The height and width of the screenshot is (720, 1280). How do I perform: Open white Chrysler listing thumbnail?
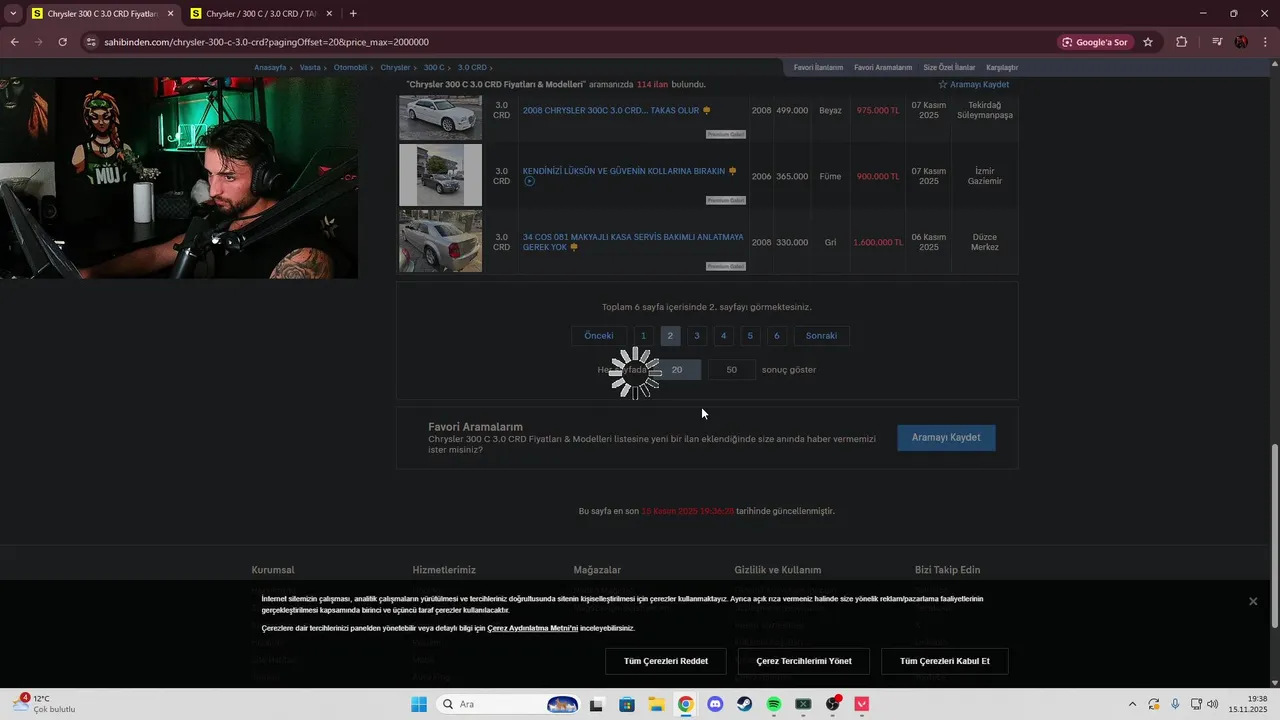(440, 117)
